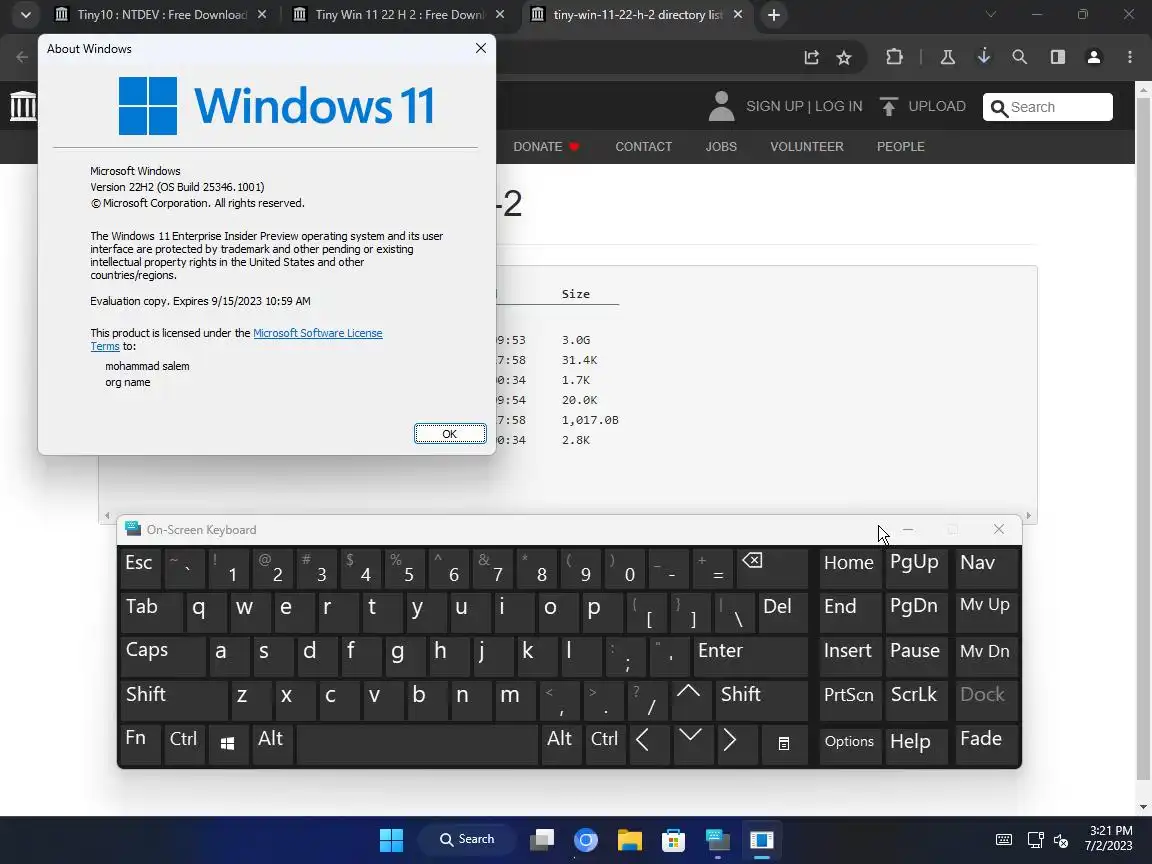Click the backspace key on On-Screen Keyboard
Screen dimensions: 1152x864
pos(771,567)
